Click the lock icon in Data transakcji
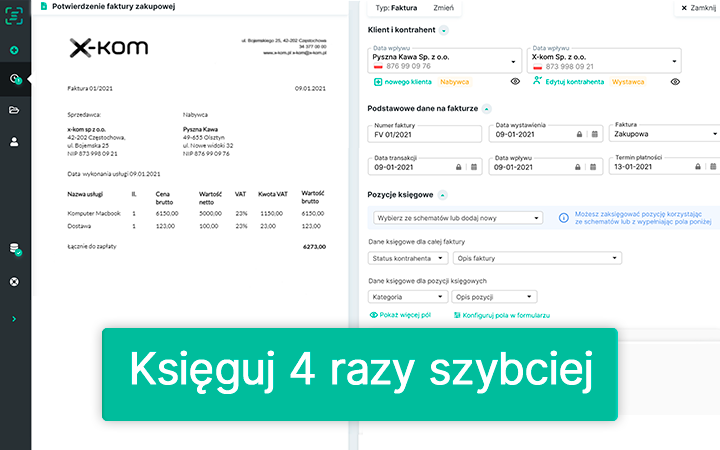Screen dimensions: 720x450 pos(458,167)
